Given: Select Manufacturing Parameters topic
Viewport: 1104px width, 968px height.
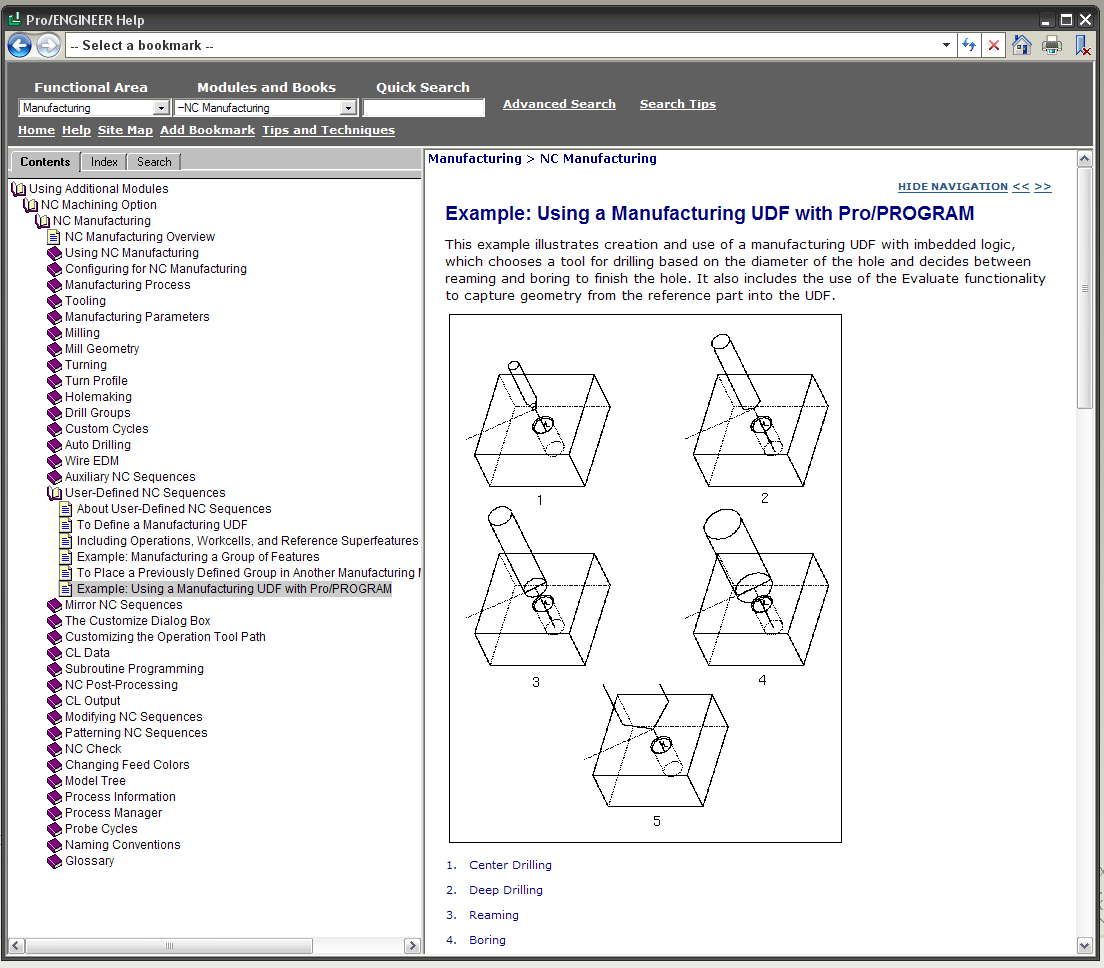Looking at the screenshot, I should coord(137,317).
